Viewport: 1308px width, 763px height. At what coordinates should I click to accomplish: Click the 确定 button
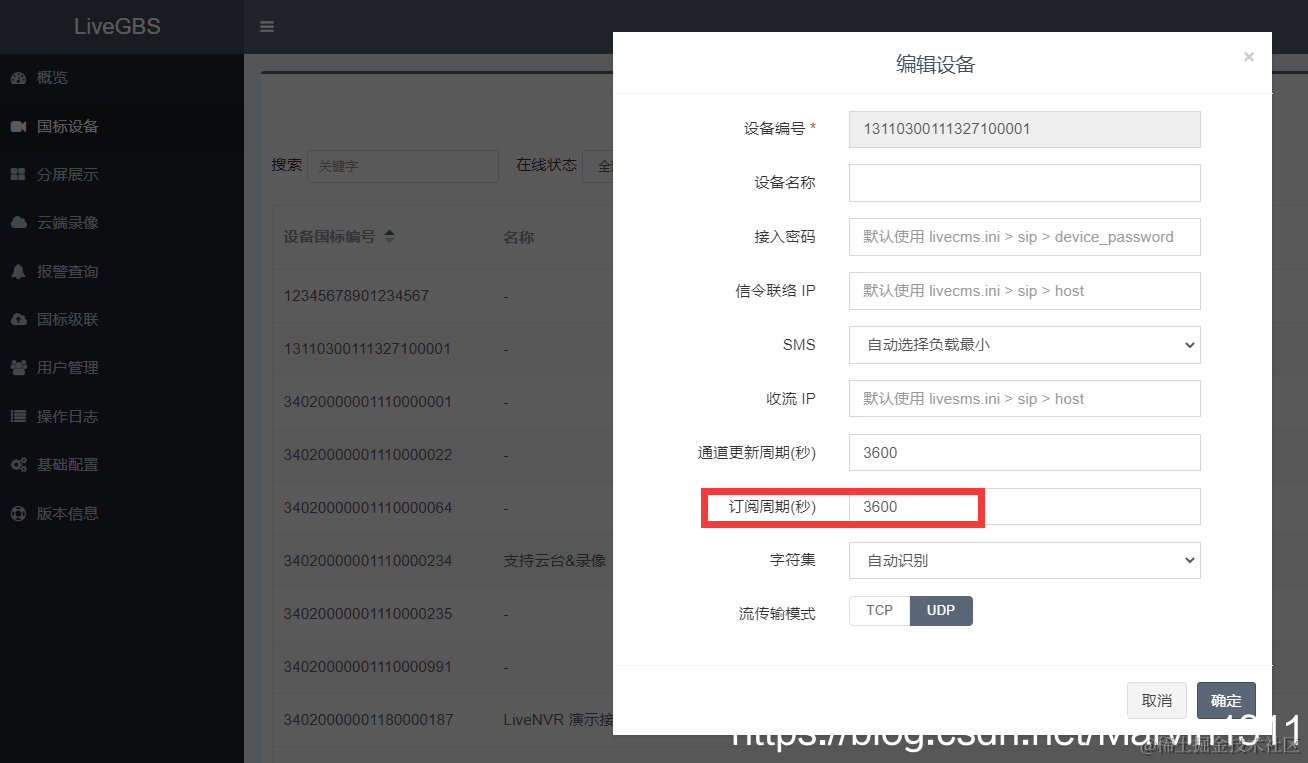[1226, 701]
